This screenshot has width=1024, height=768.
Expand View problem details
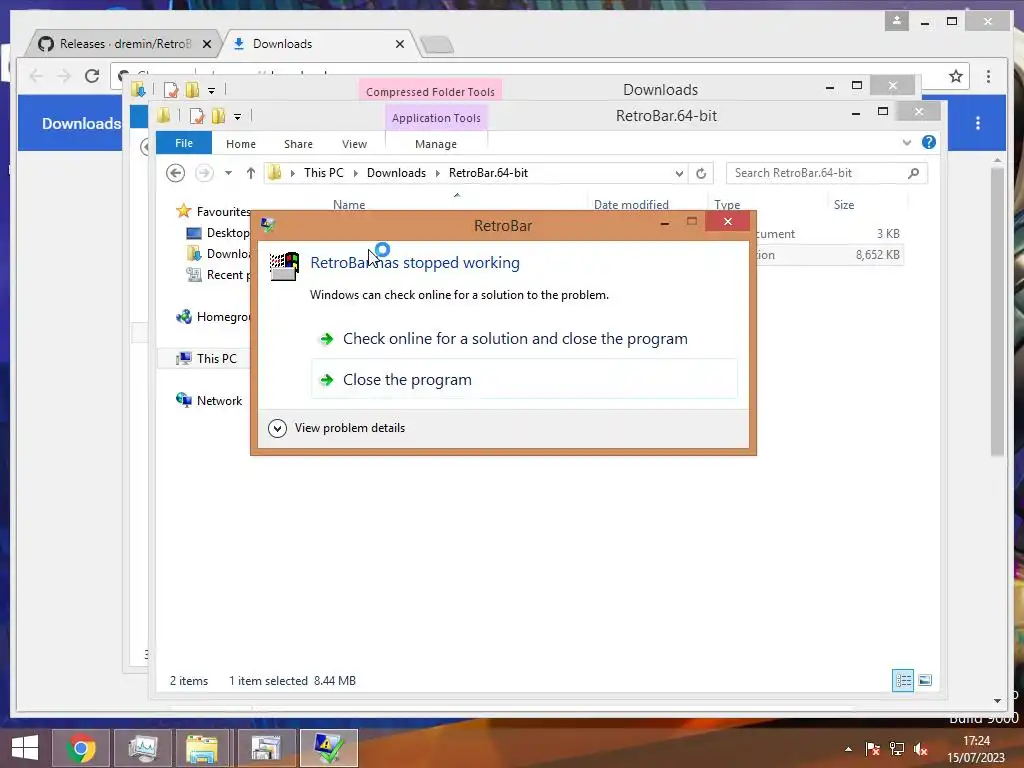[337, 428]
